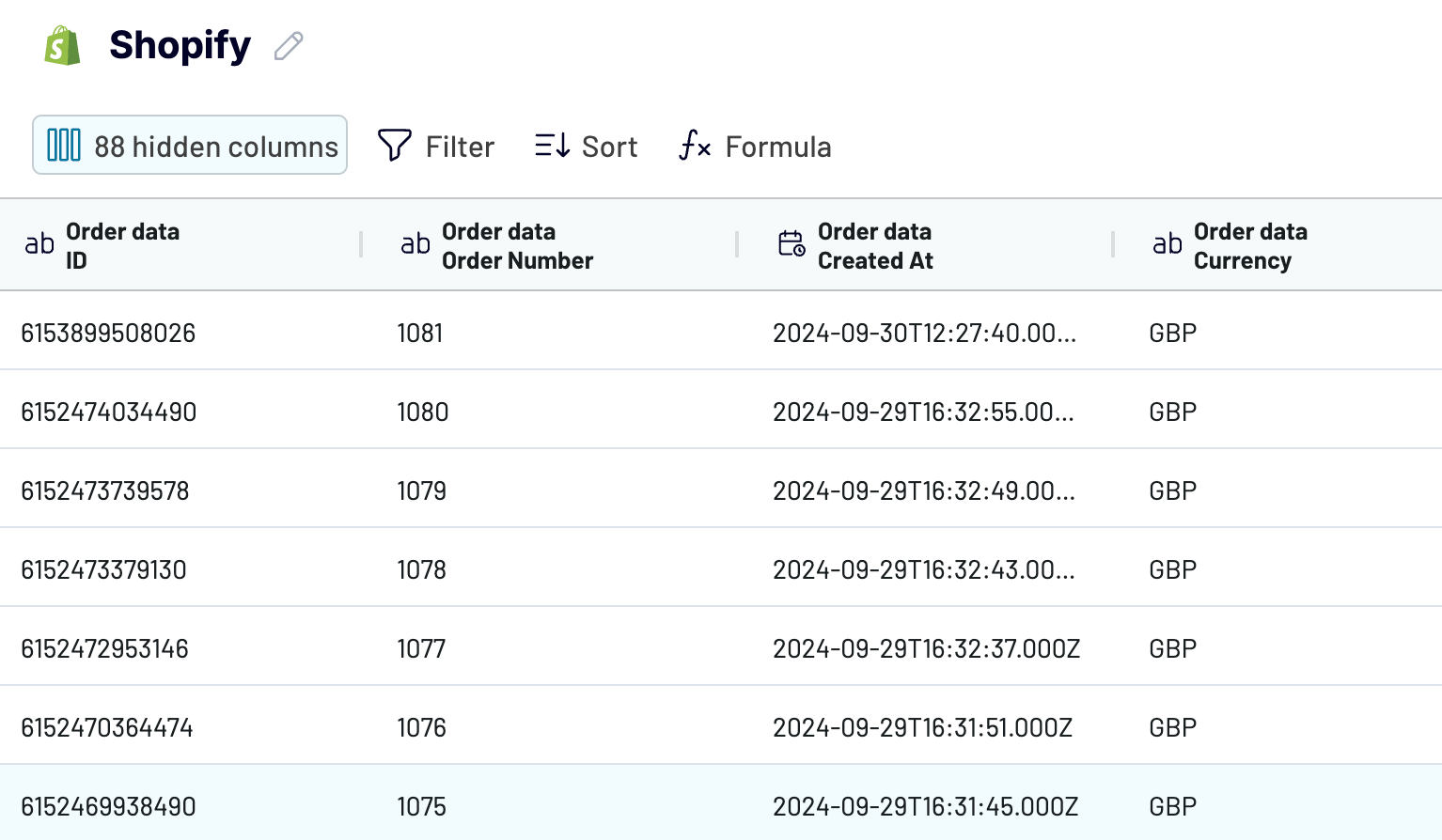
Task: Select the 2024-09-29T16:32:37.000Z date cell
Action: tap(926, 648)
